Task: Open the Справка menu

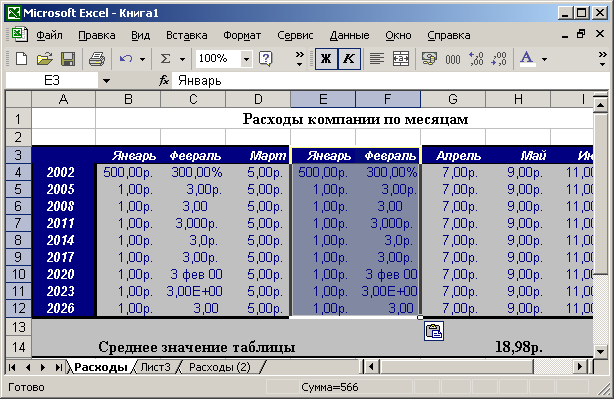Action: [x=449, y=35]
